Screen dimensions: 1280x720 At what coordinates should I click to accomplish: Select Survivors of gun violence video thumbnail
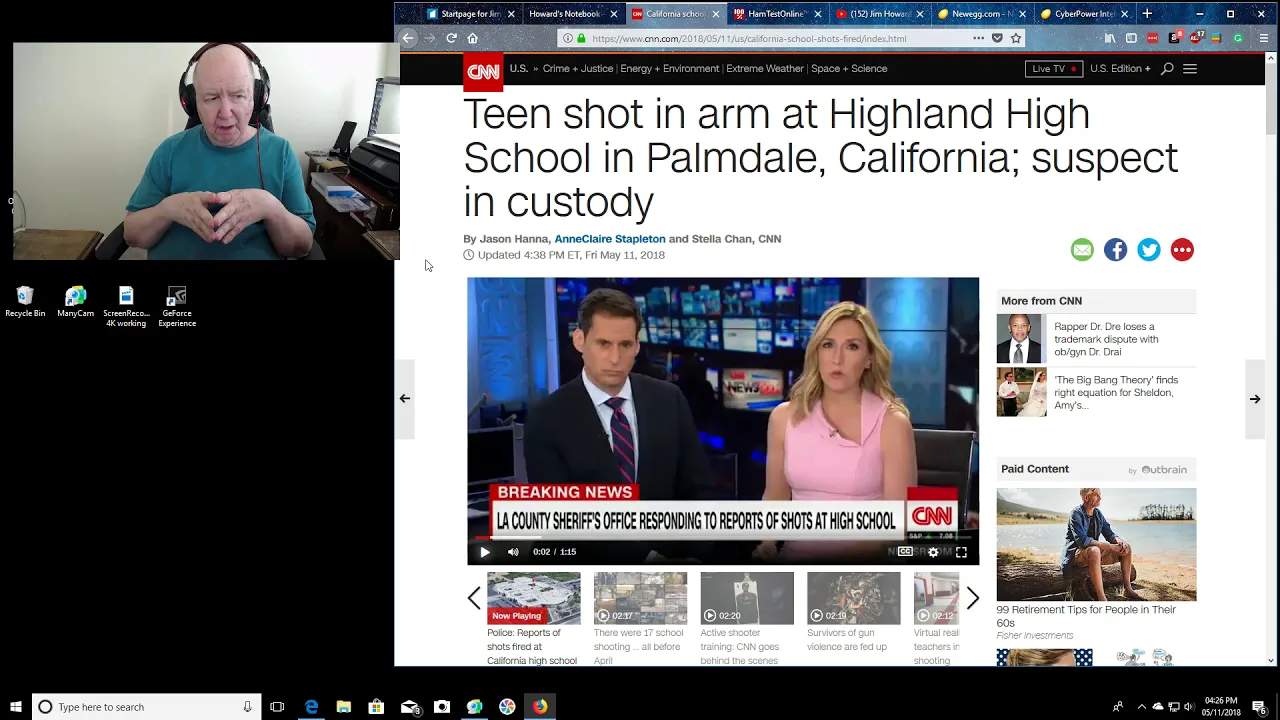[853, 598]
